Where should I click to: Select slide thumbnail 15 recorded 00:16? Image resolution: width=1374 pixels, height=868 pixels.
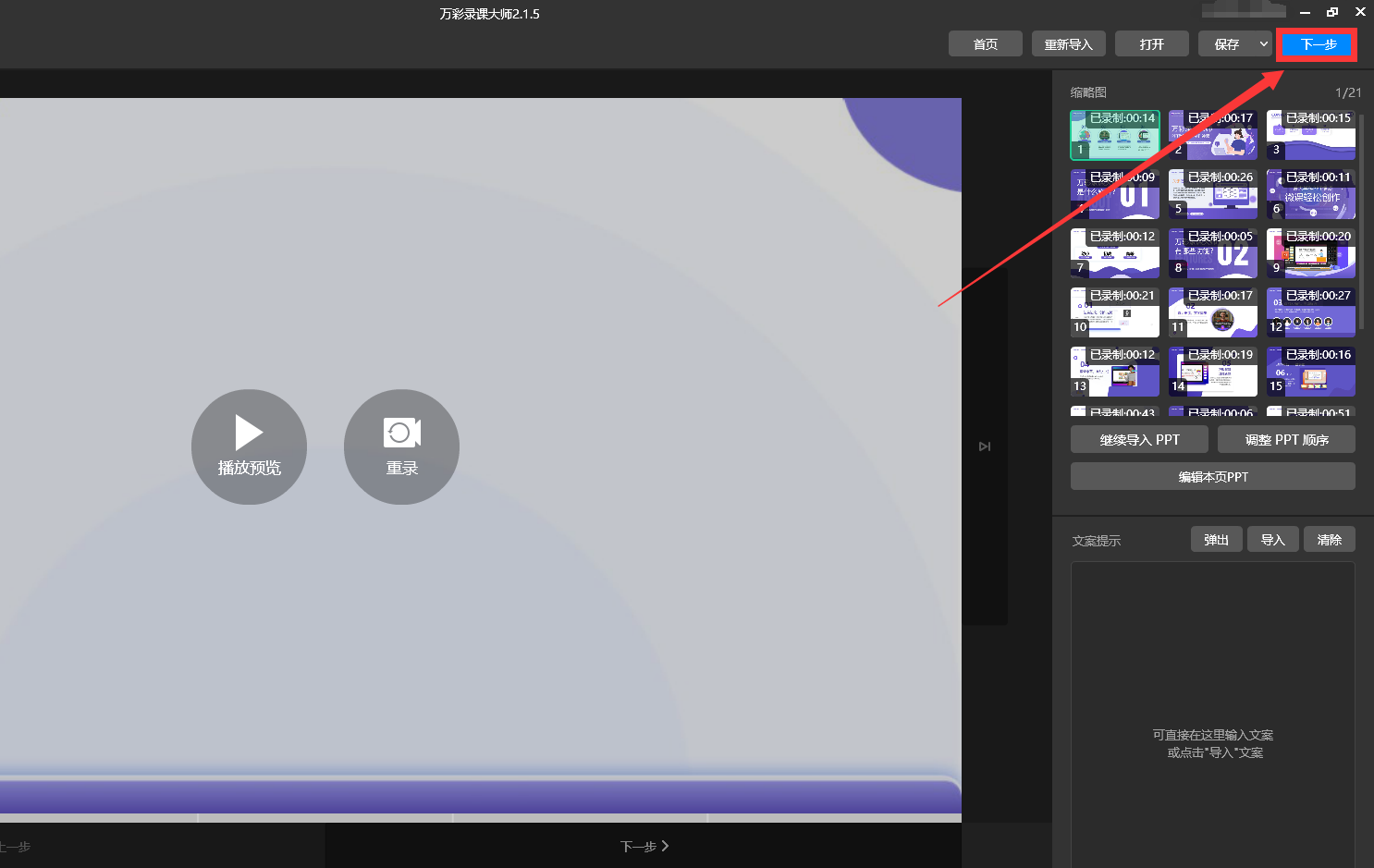pos(1311,372)
